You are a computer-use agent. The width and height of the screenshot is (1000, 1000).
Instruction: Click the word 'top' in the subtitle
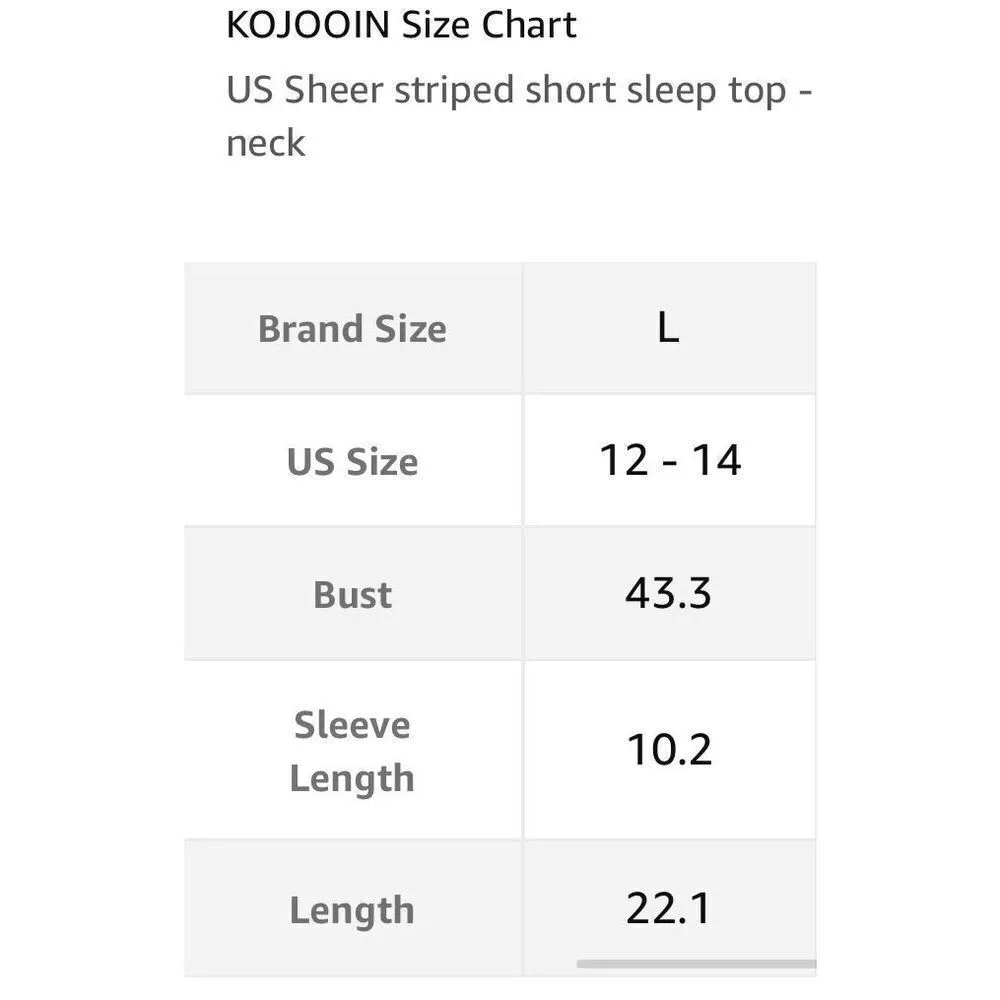point(757,92)
